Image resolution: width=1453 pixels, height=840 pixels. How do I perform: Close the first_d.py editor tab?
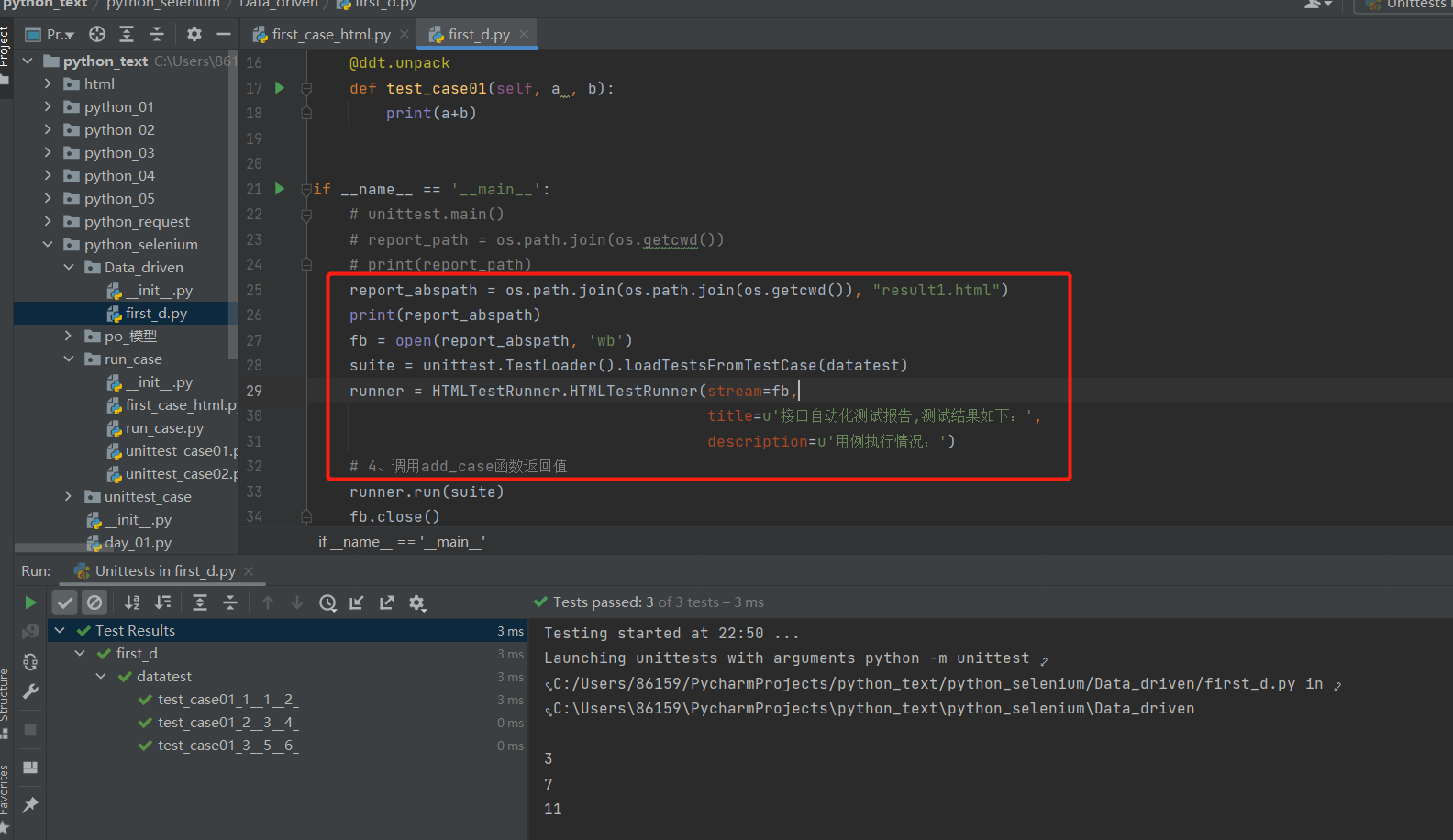pos(524,34)
